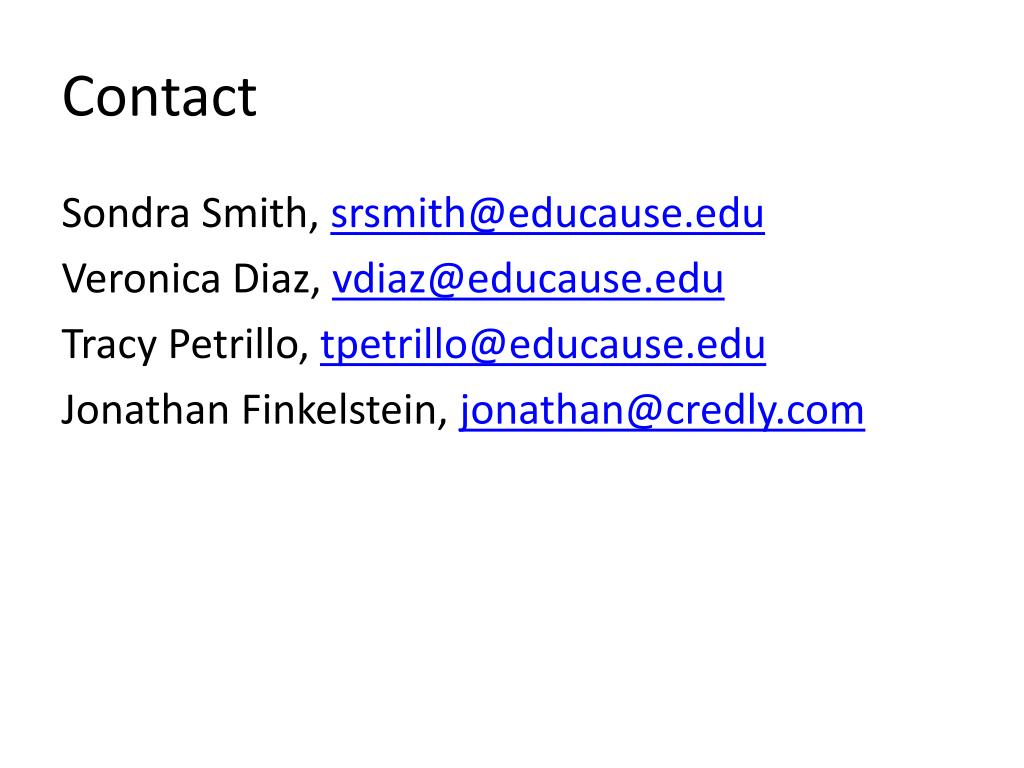Click the Contact slide heading
Image resolution: width=1024 pixels, height=768 pixels.
(159, 97)
